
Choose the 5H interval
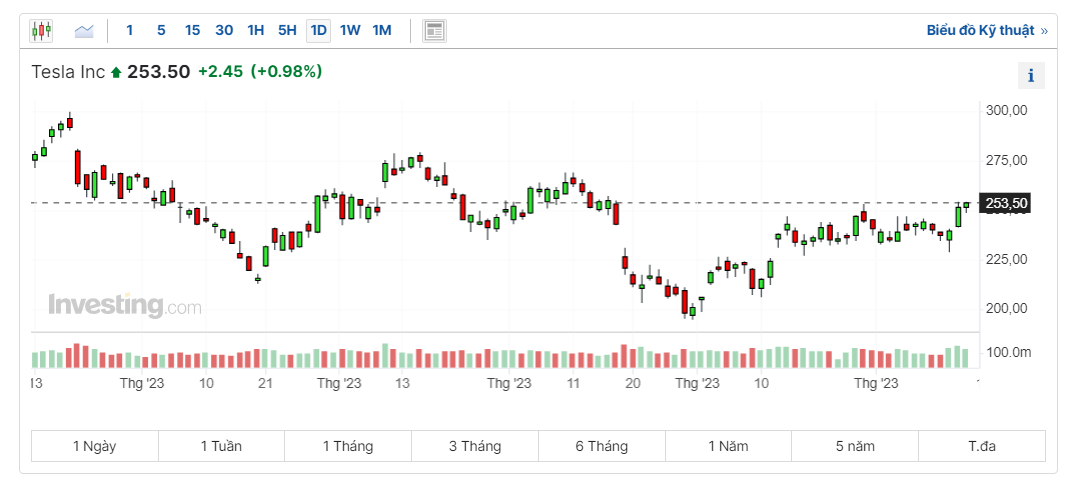[x=287, y=30]
